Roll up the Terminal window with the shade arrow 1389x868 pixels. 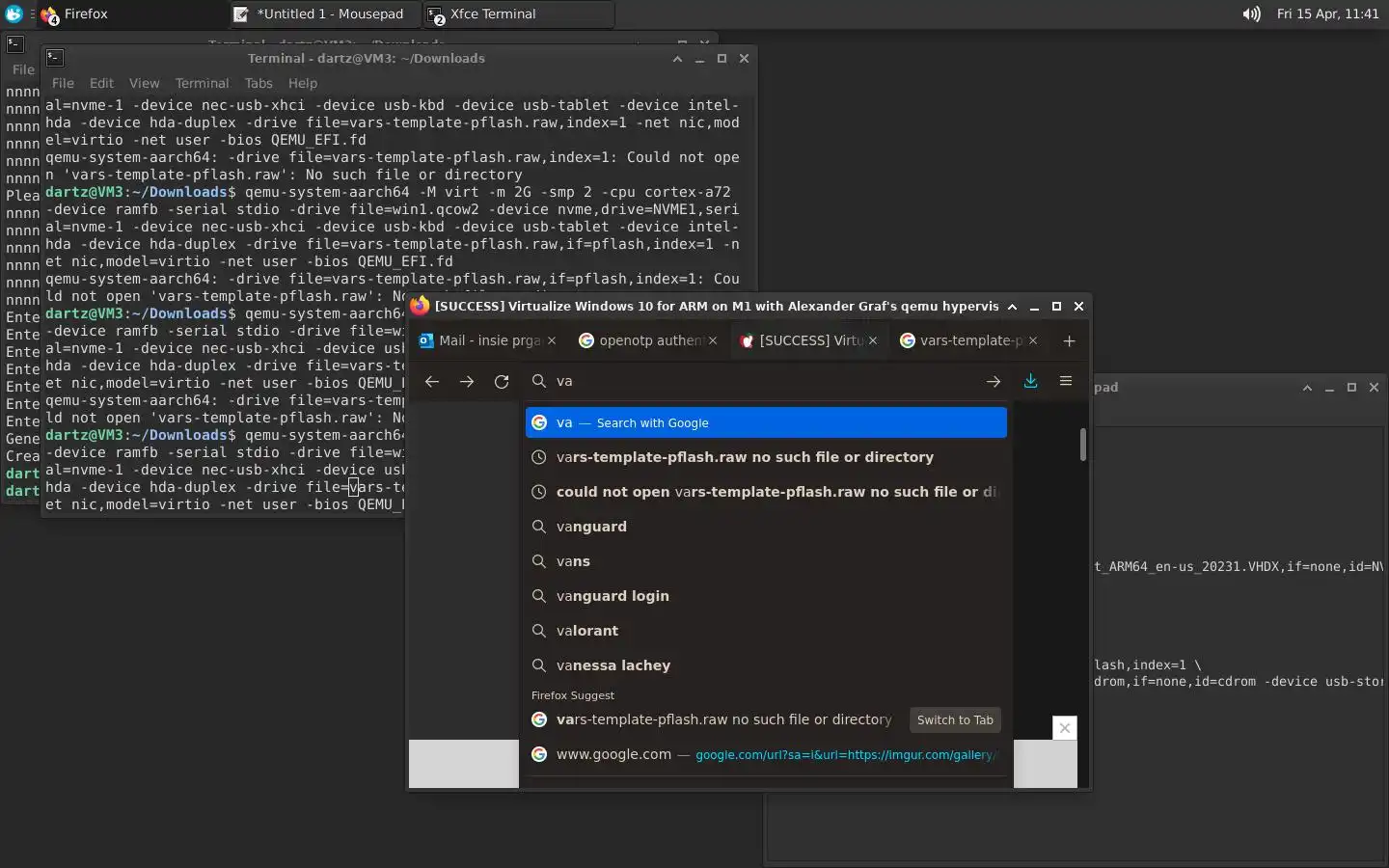pos(677,58)
